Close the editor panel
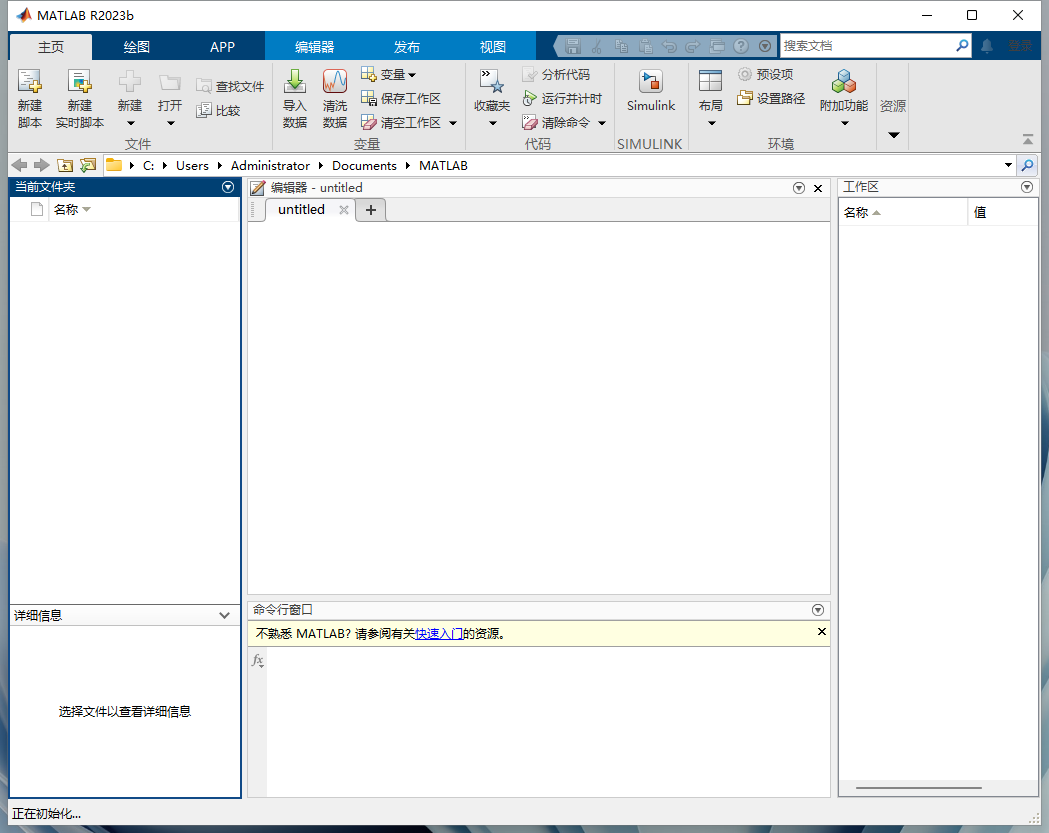This screenshot has width=1049, height=833. click(818, 188)
